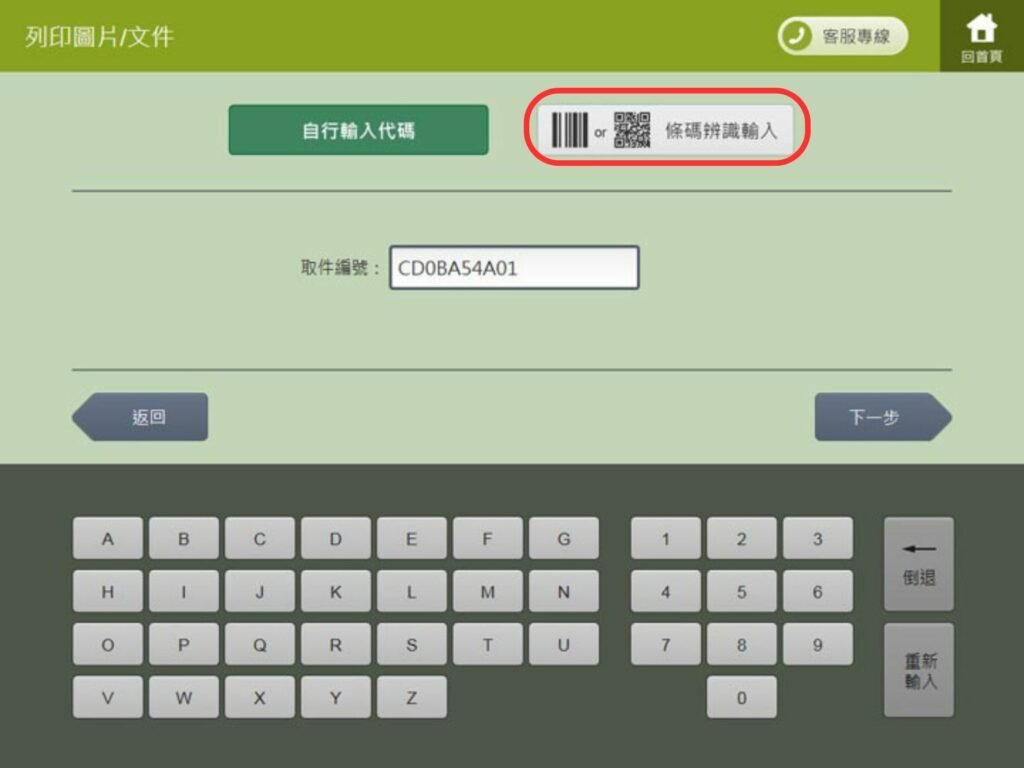
Task: Go back using the 返回 button
Action: 142,417
